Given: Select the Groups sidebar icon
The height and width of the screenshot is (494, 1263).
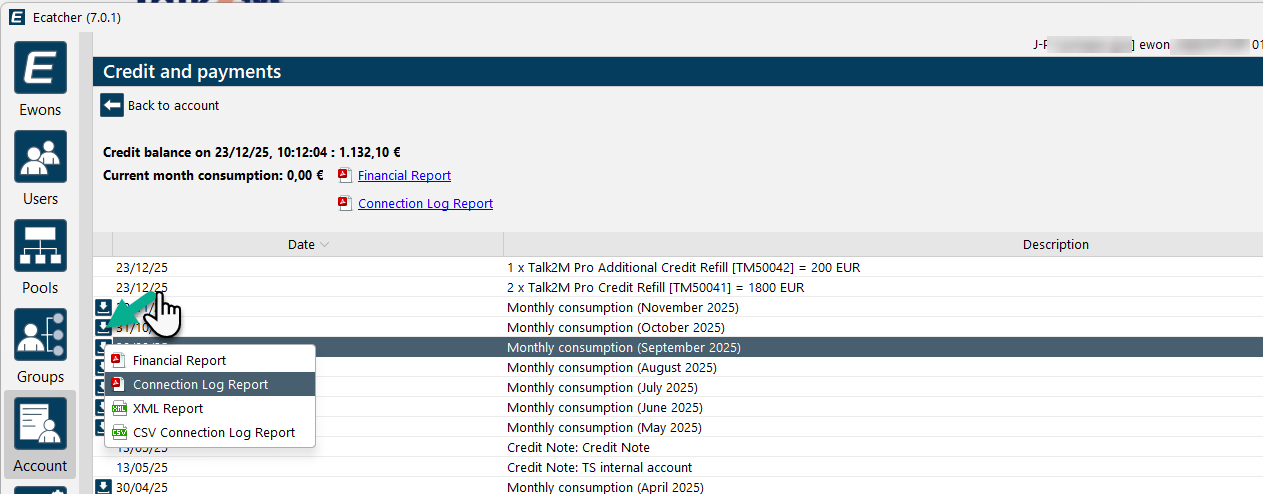Looking at the screenshot, I should [x=40, y=345].
